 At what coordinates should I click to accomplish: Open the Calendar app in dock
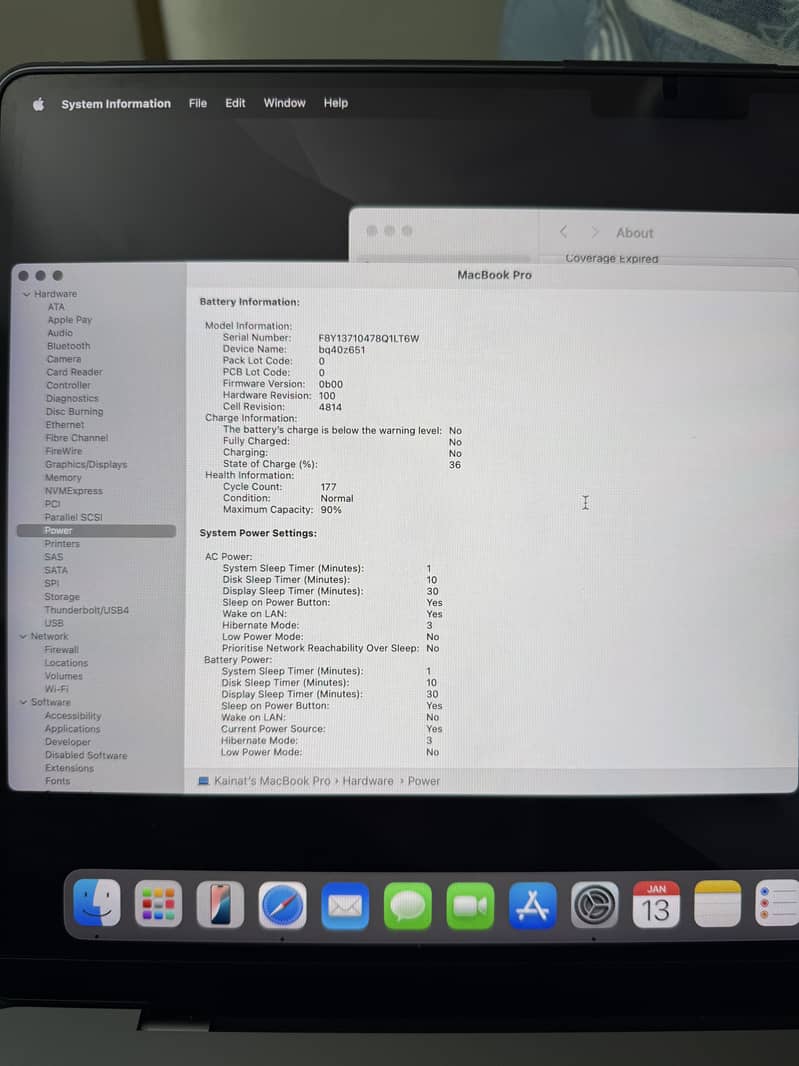pos(656,904)
